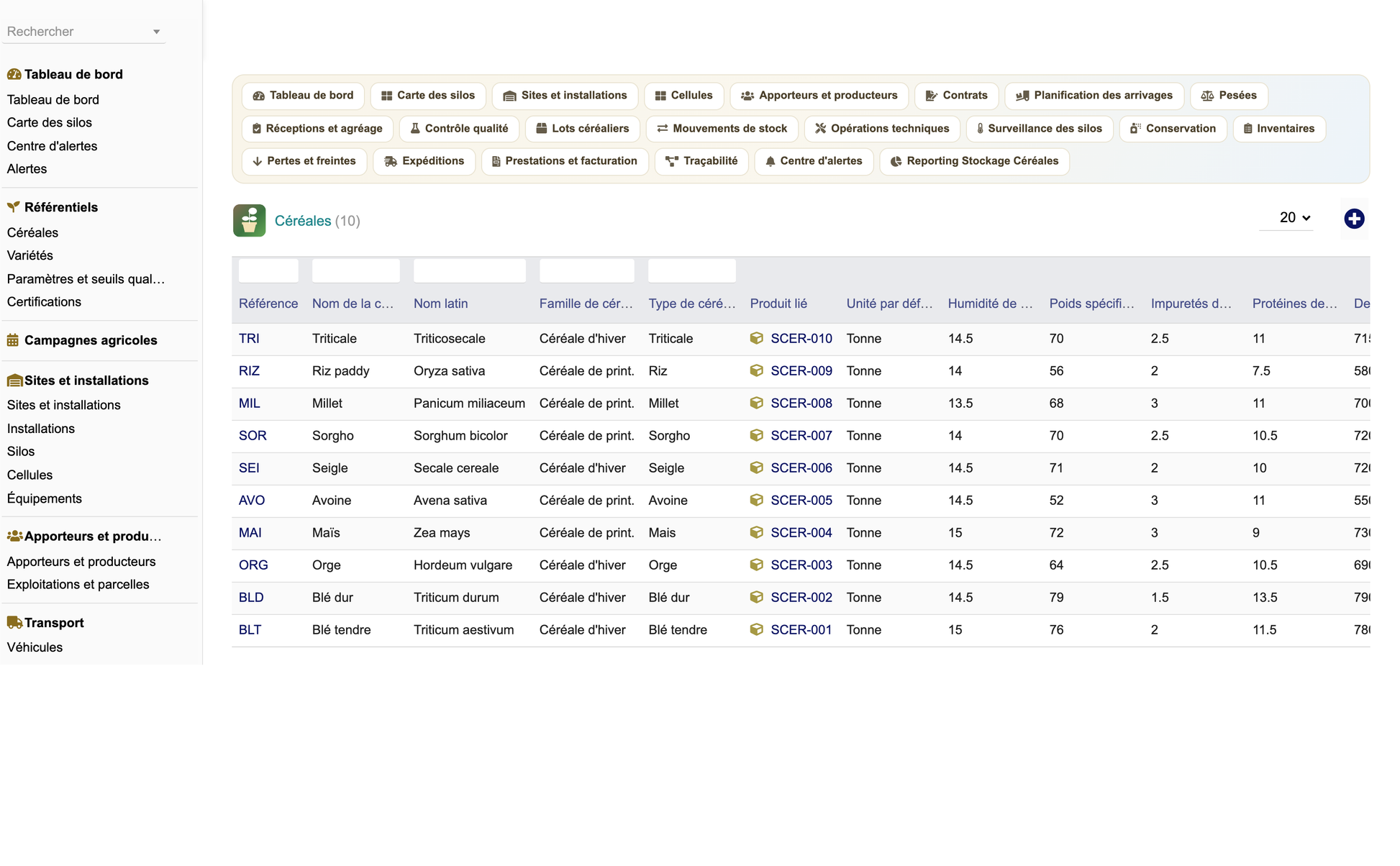
Task: Click the Nom de la céréale filter field
Action: coord(355,270)
